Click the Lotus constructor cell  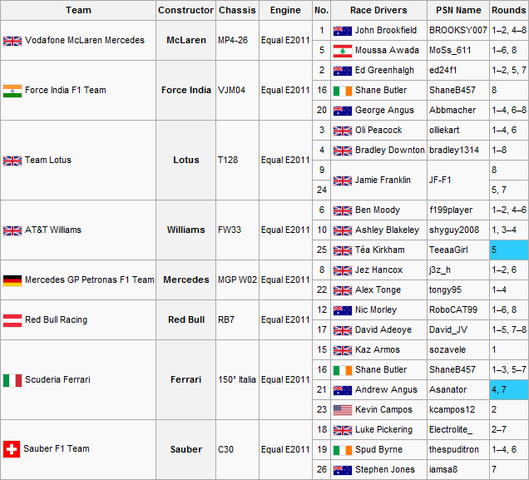[186, 160]
